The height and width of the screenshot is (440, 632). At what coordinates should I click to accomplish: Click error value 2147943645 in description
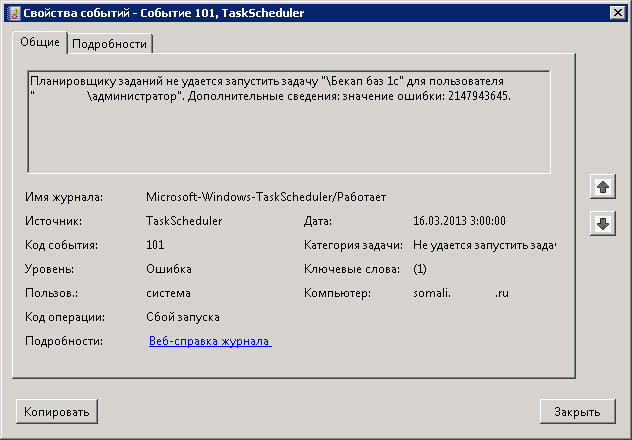click(x=479, y=96)
